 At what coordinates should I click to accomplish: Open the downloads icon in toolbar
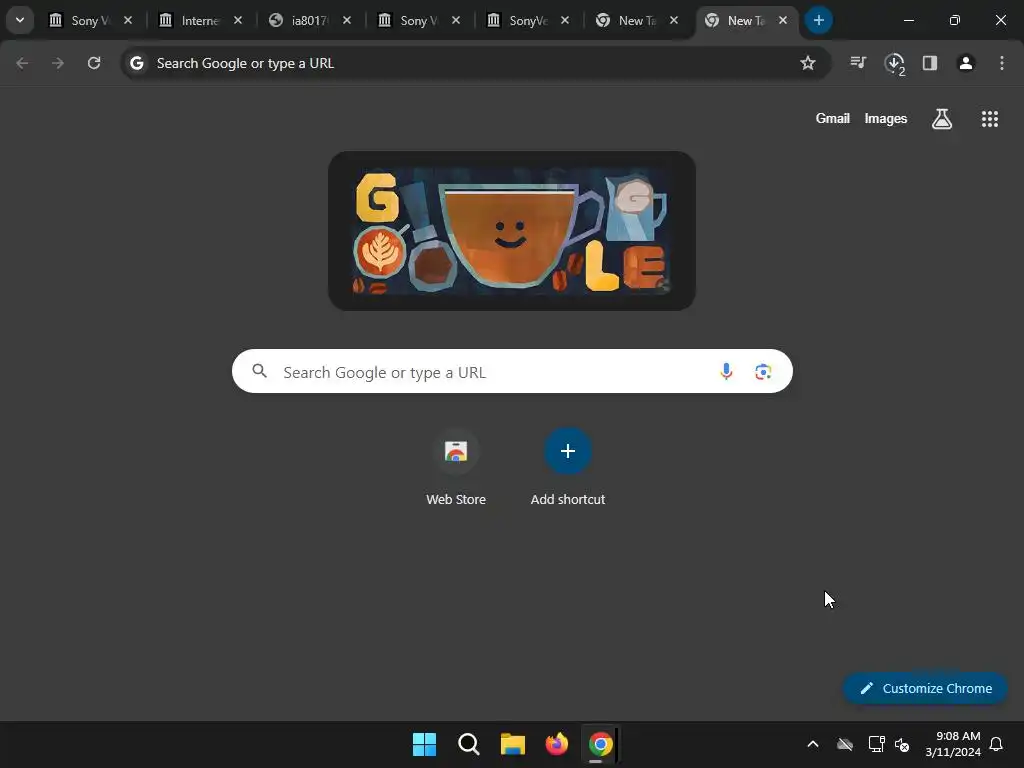(x=894, y=63)
